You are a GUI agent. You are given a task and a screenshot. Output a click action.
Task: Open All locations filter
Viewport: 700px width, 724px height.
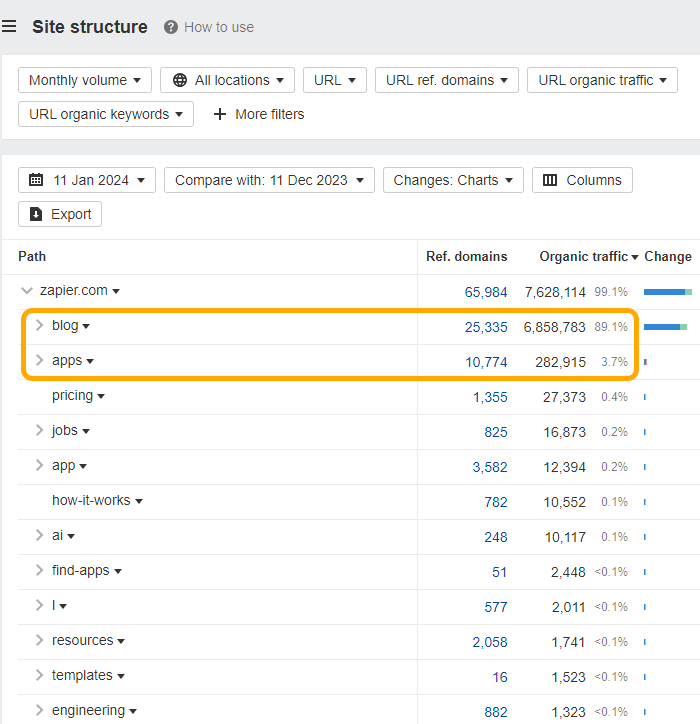[x=228, y=80]
